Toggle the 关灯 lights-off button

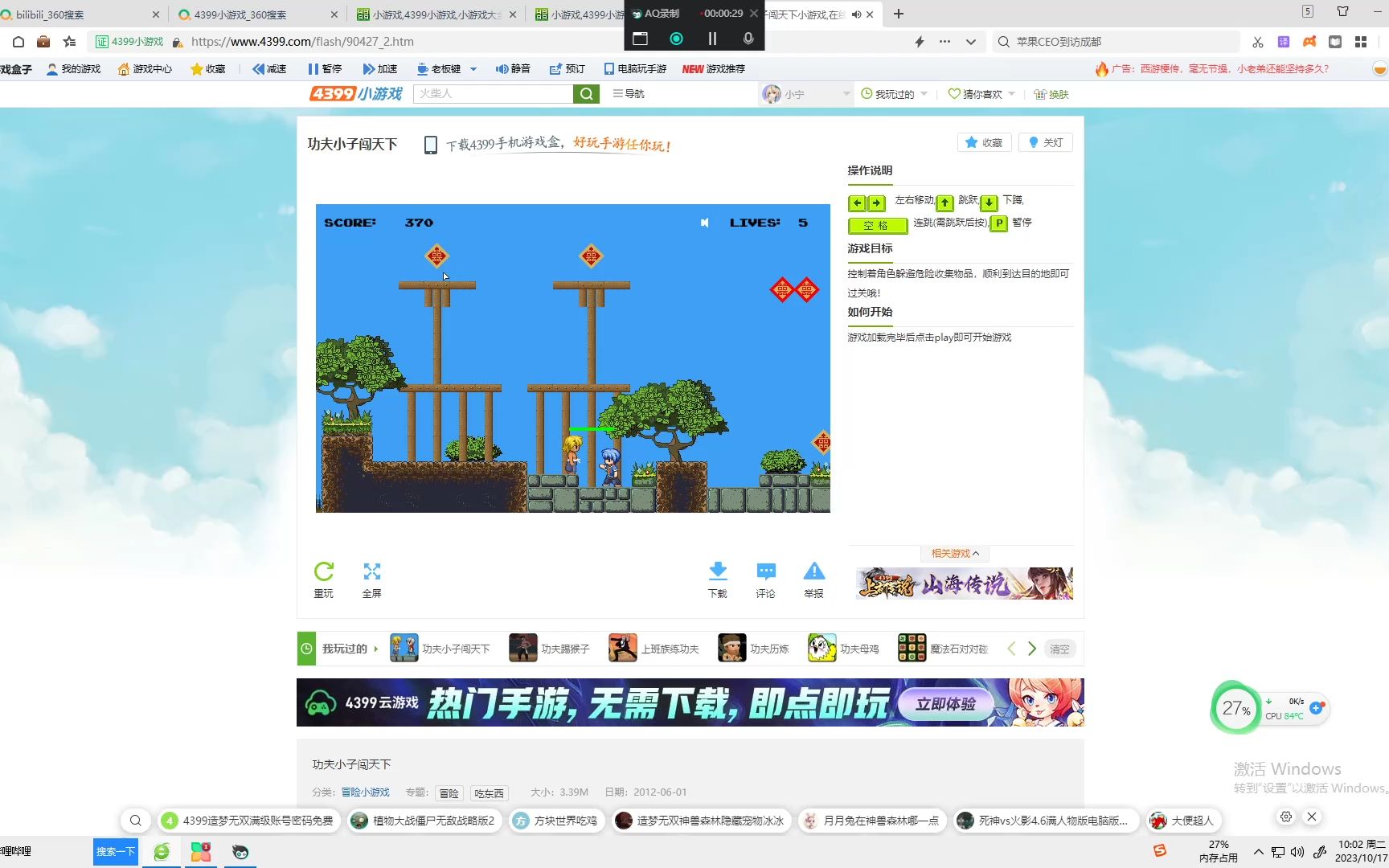pos(1046,142)
